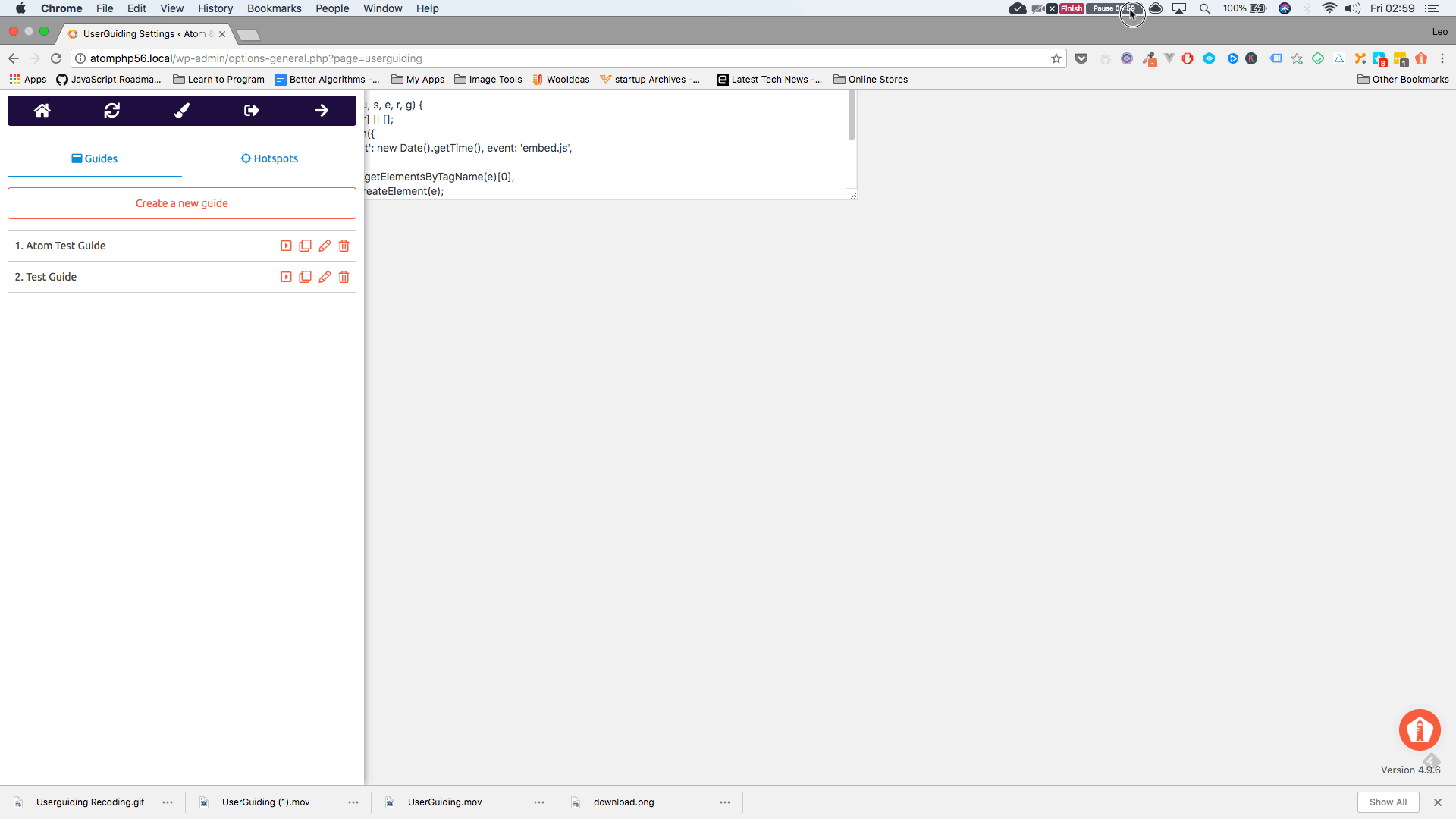Image resolution: width=1456 pixels, height=819 pixels.
Task: Select the Home icon in the UserGuiding toolbar
Action: tap(42, 110)
